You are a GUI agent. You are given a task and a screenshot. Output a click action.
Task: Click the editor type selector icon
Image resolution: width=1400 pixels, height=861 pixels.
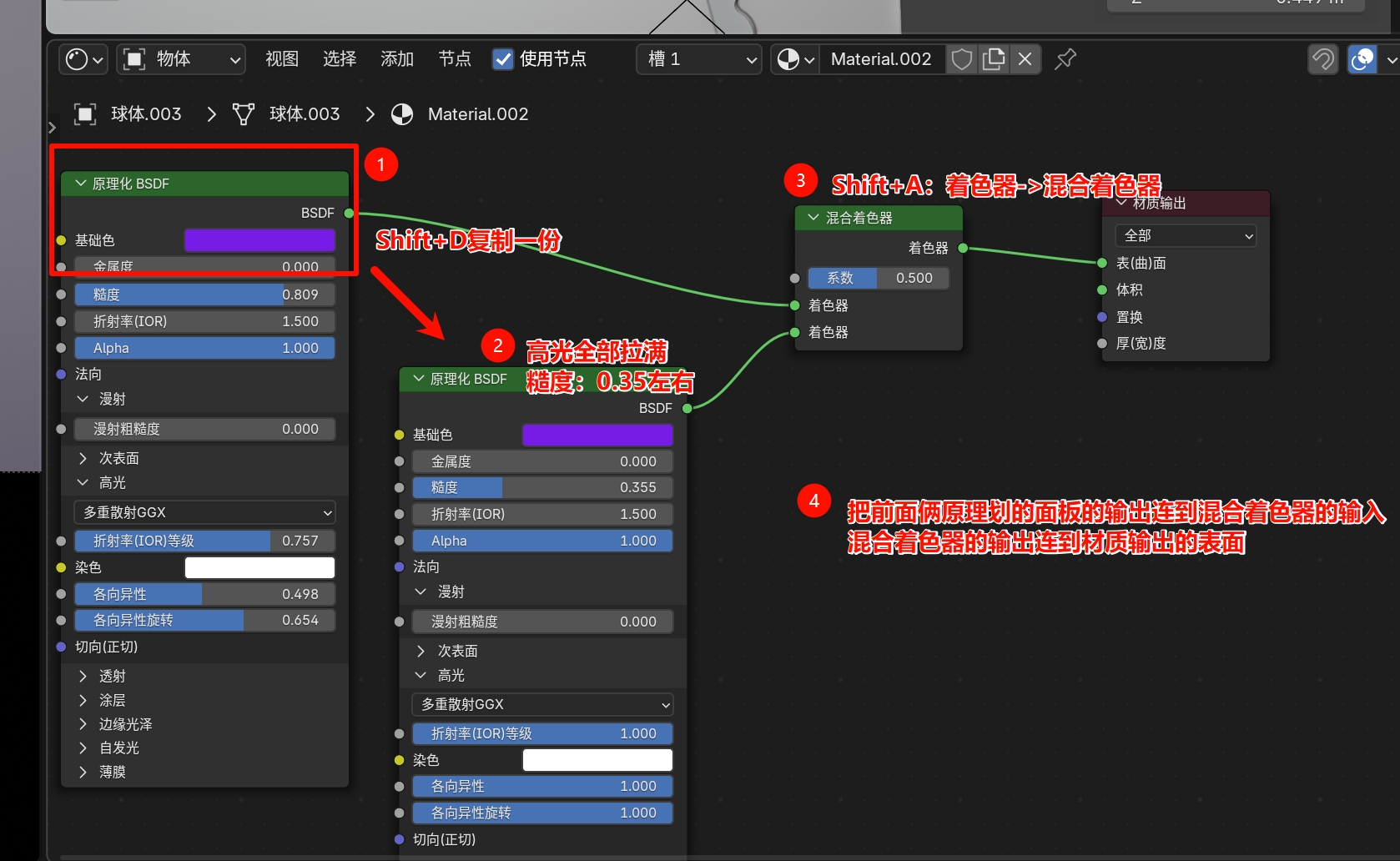pos(83,59)
